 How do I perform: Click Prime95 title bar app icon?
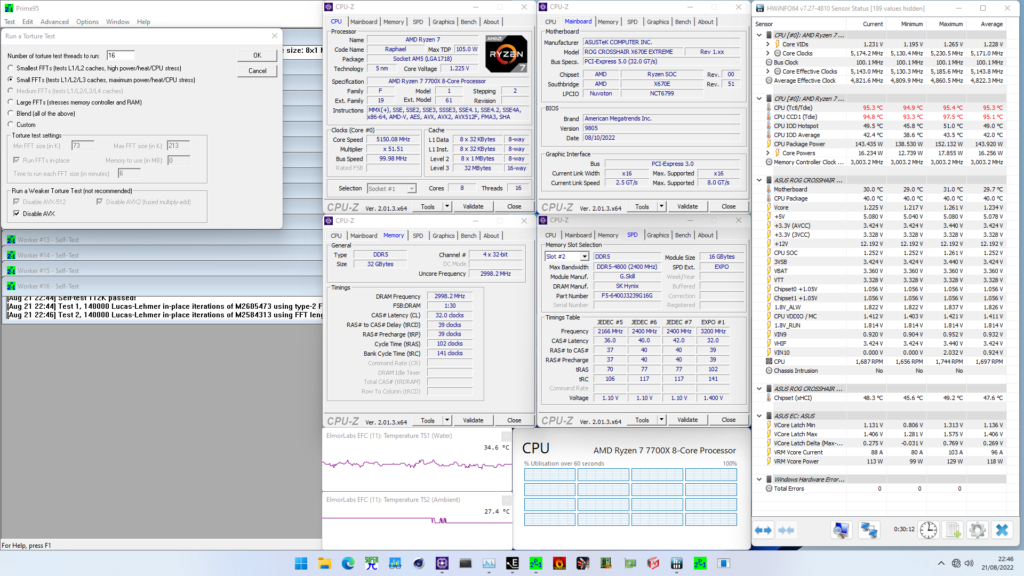[8, 8]
